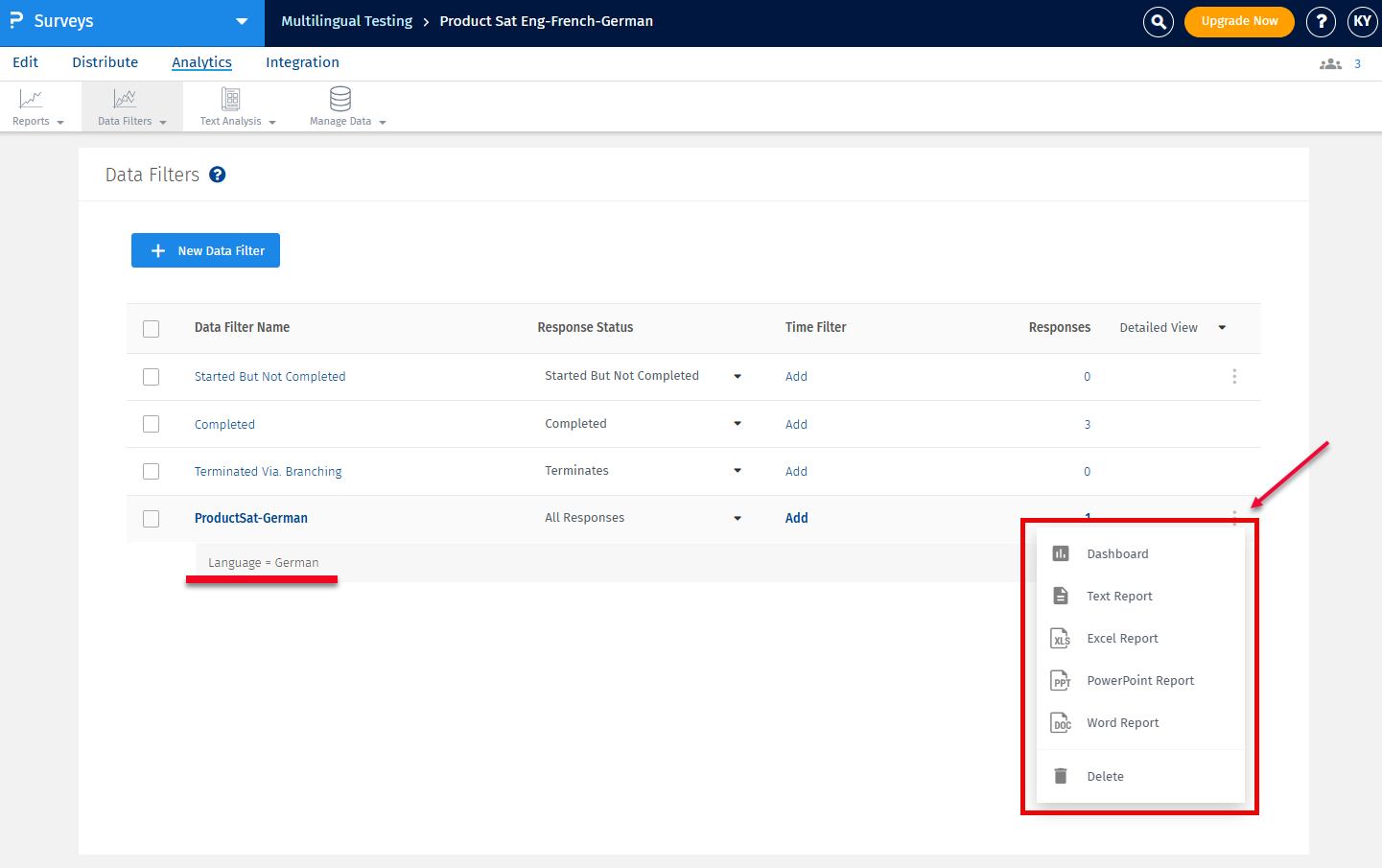Screen dimensions: 1382x868
Task: Expand the Surveys product dropdown
Action: point(242,21)
